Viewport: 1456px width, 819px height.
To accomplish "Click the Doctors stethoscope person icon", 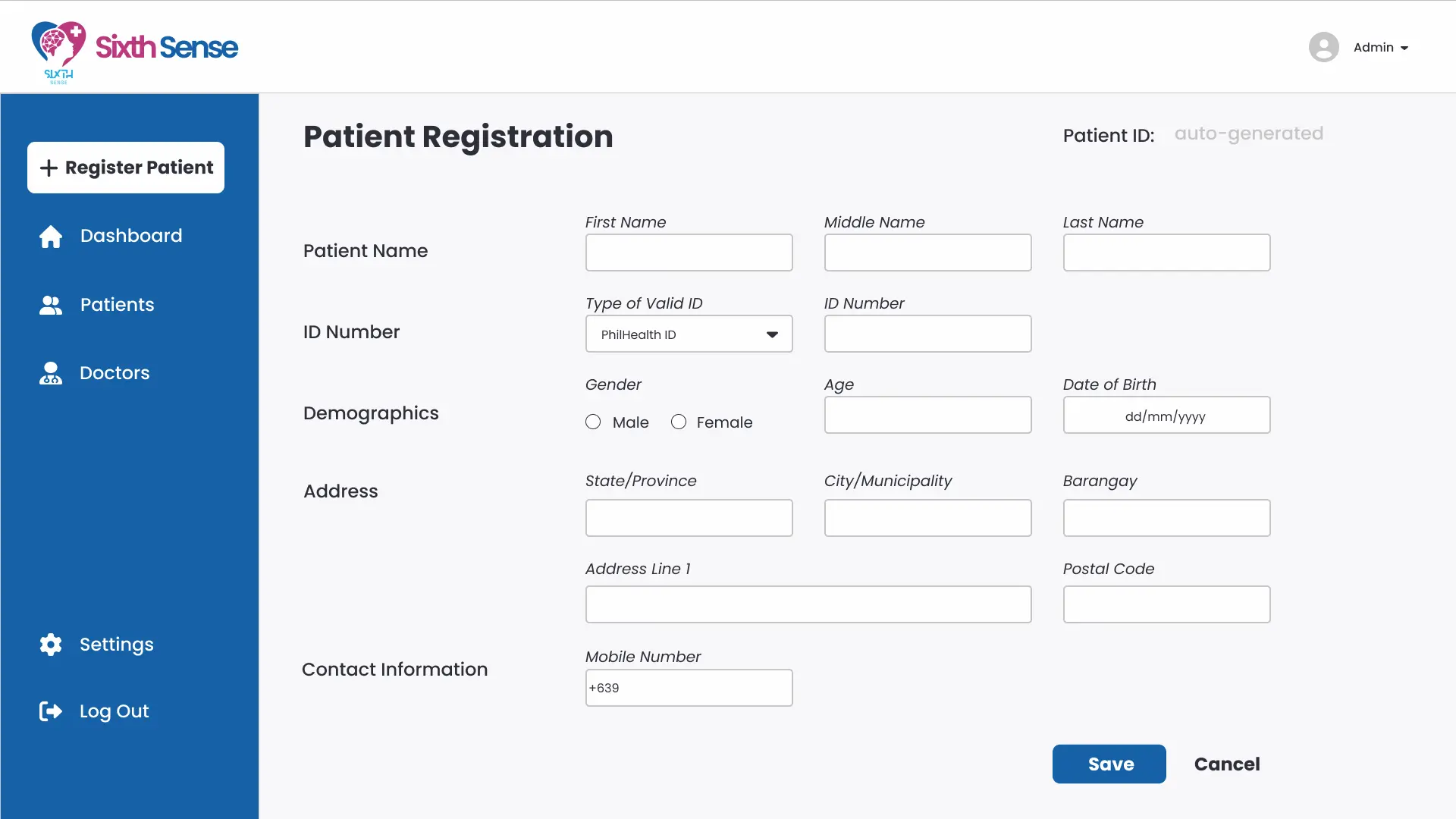I will [51, 373].
